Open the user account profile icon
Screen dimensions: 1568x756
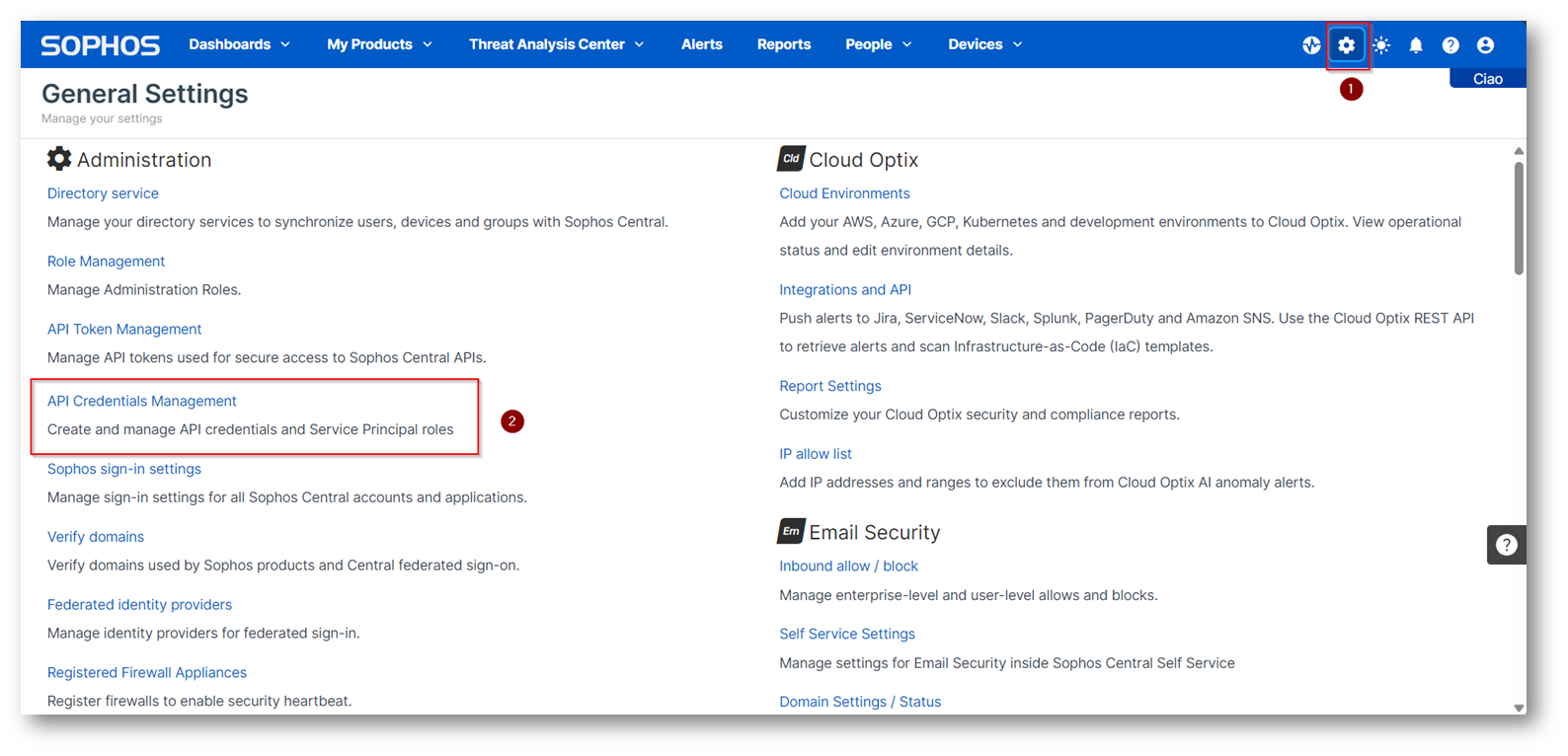click(x=1485, y=45)
